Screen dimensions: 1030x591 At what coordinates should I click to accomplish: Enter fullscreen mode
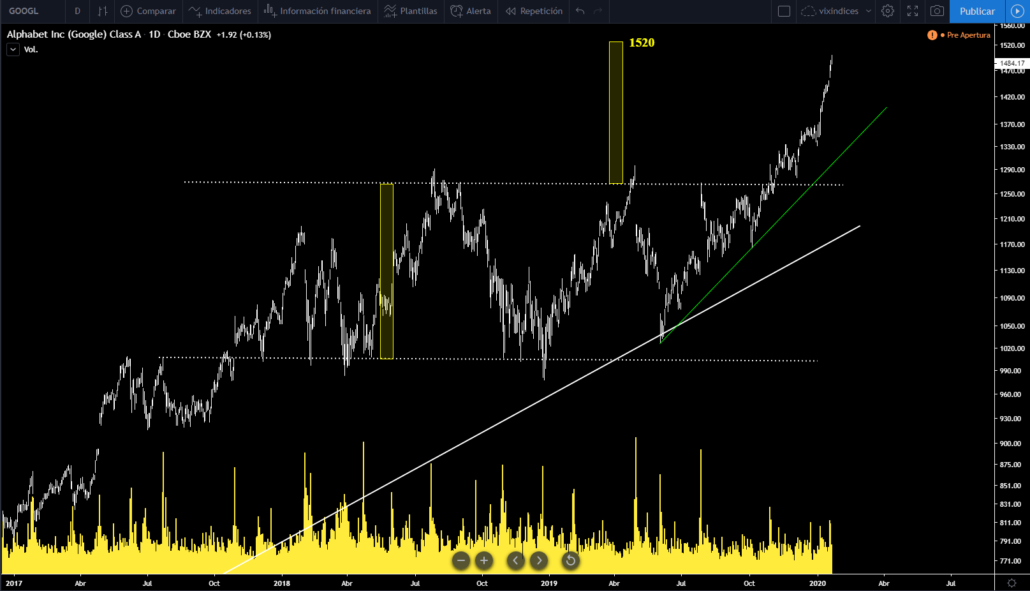pos(912,11)
